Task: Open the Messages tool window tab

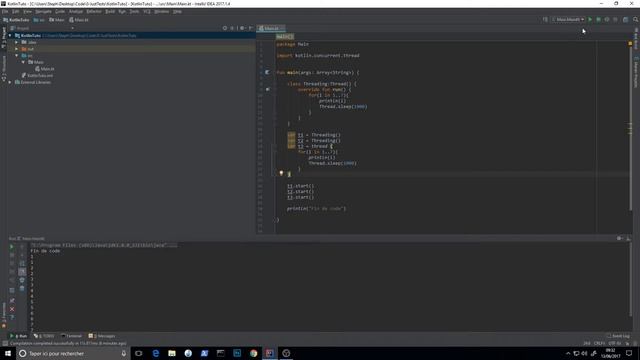Action: pyautogui.click(x=102, y=336)
